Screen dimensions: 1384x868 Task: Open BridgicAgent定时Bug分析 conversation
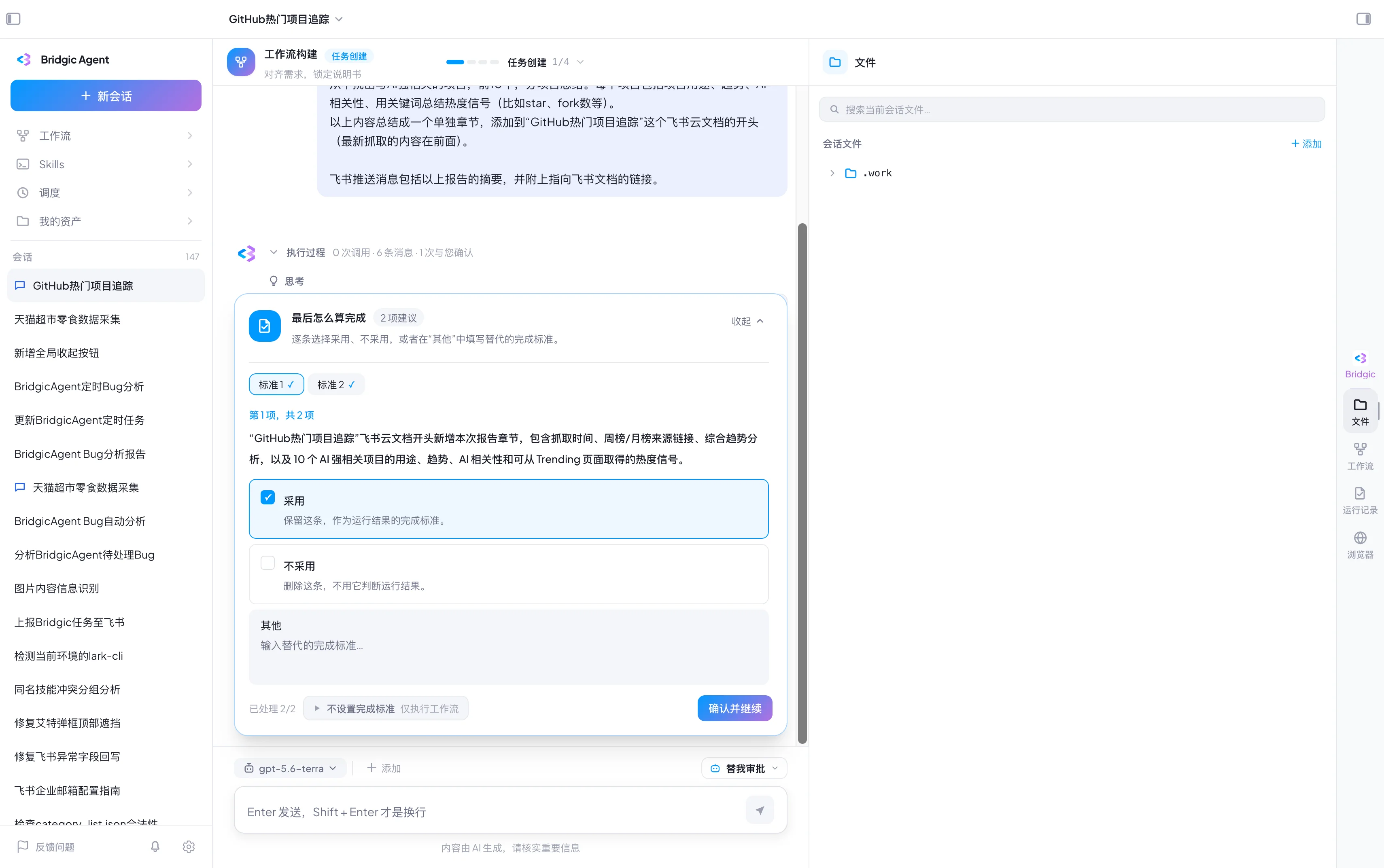106,386
